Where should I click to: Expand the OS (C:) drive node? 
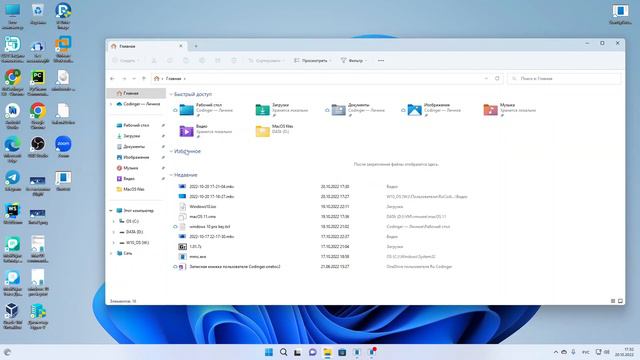click(114, 221)
